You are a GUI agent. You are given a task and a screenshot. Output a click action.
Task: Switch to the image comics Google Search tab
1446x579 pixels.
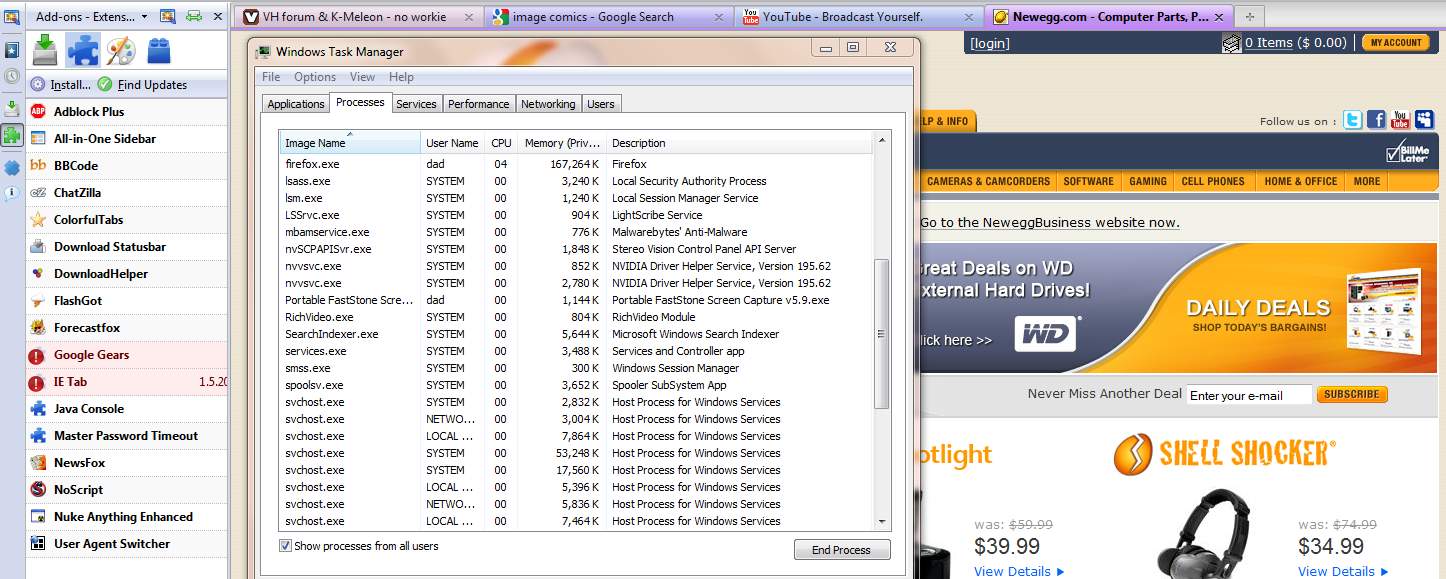(x=609, y=17)
